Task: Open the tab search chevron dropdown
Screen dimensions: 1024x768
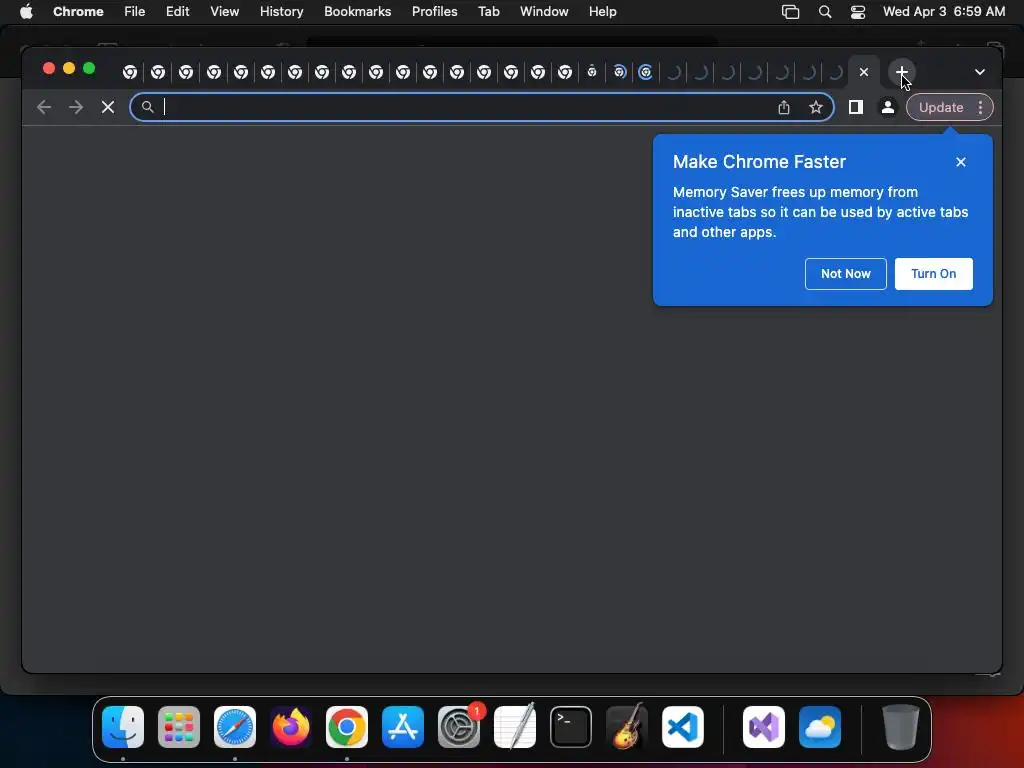Action: [x=980, y=72]
